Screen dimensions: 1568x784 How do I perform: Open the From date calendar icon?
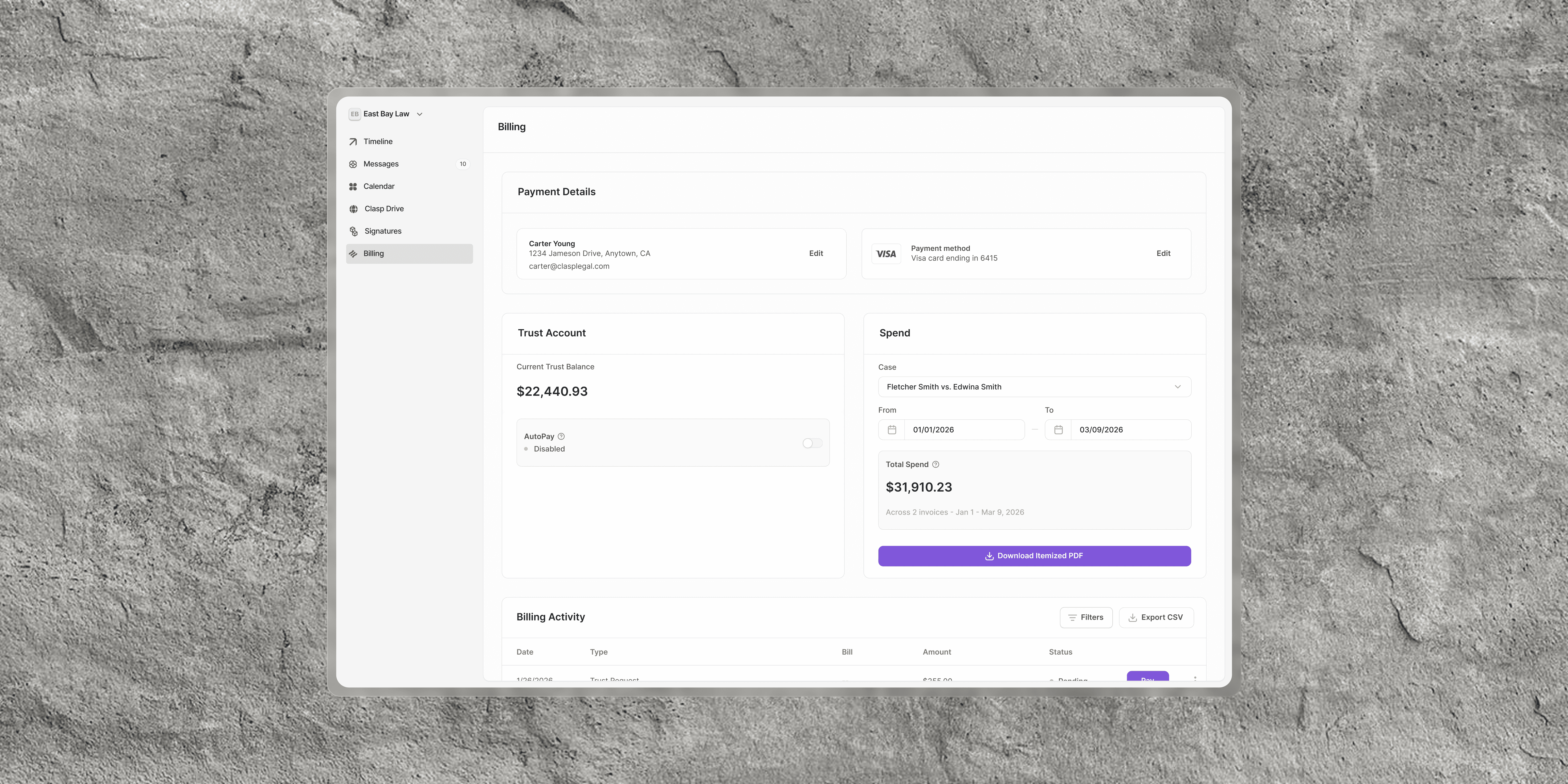coord(892,430)
